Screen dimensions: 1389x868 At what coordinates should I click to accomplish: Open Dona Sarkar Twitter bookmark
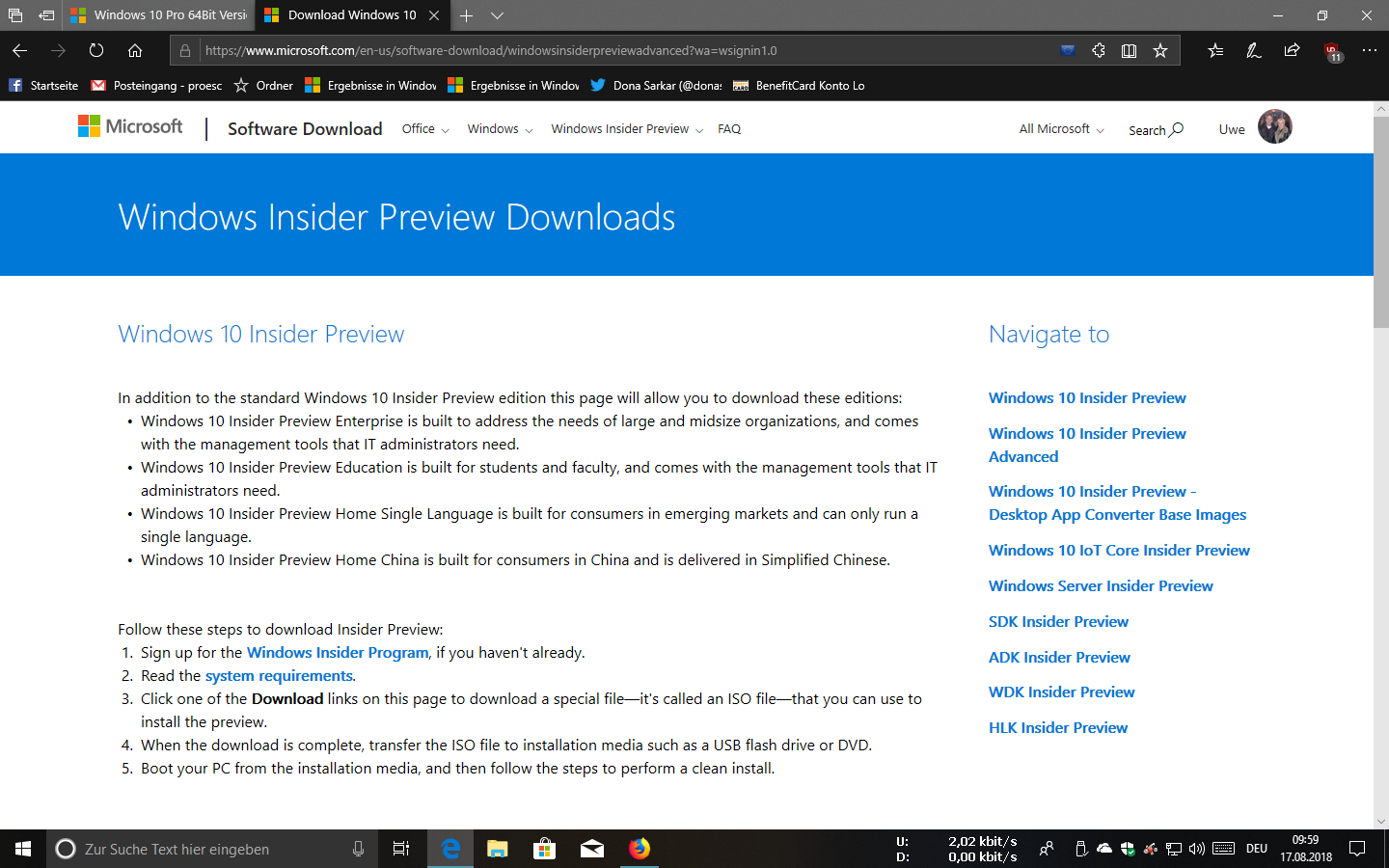[657, 85]
